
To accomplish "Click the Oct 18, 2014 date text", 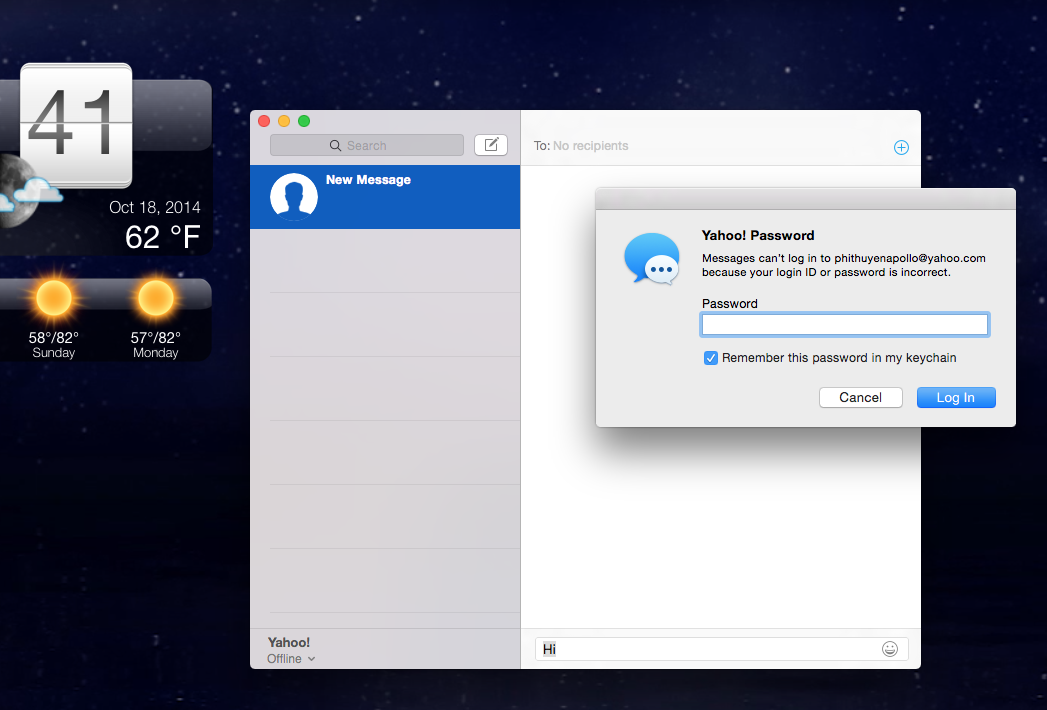I will [155, 208].
